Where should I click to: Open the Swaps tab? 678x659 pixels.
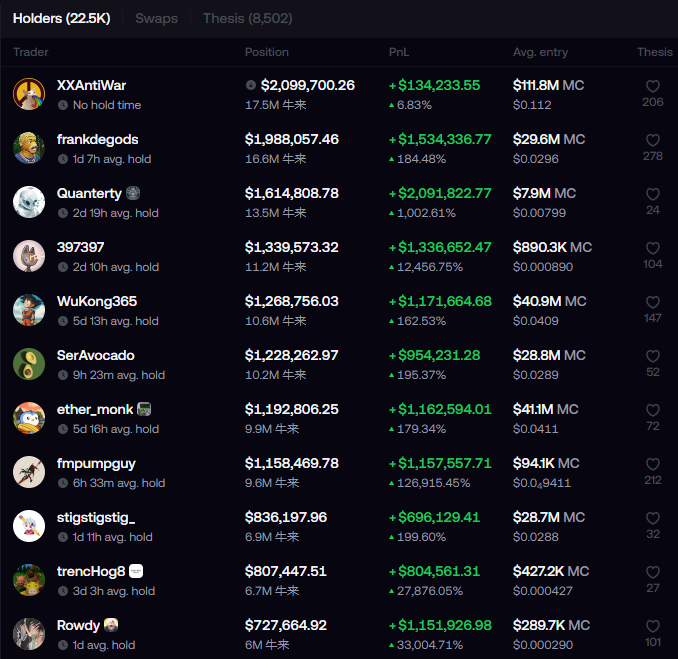156,18
